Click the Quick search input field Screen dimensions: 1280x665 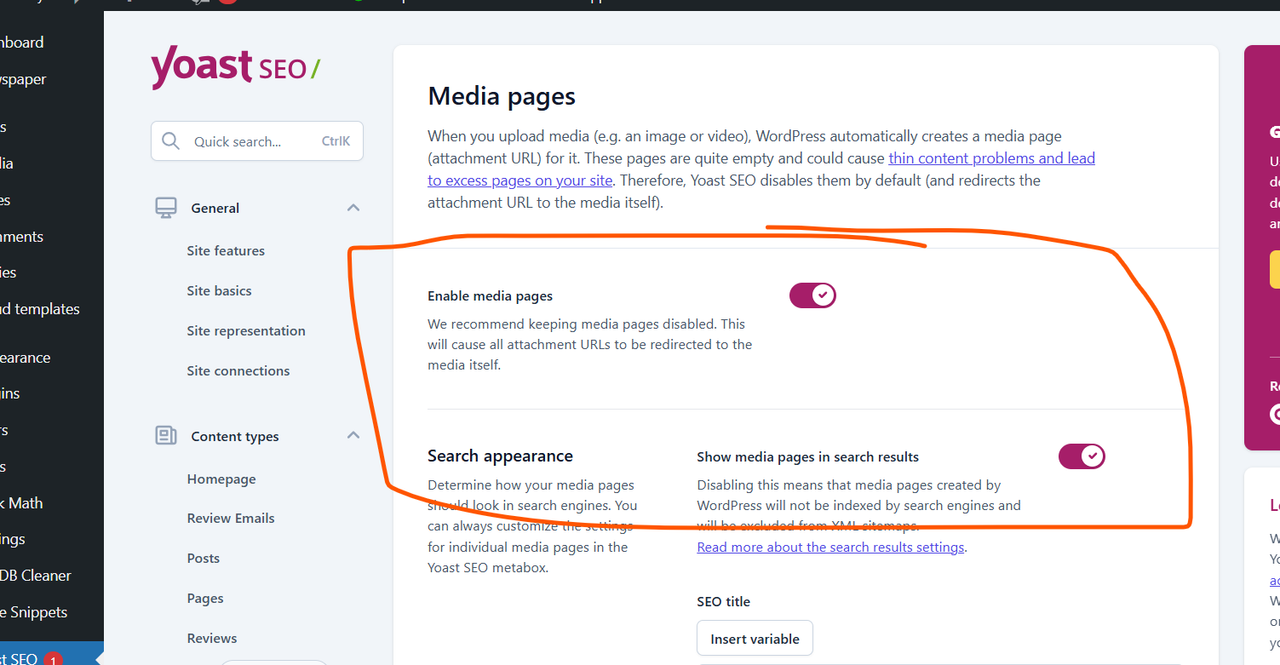(257, 142)
